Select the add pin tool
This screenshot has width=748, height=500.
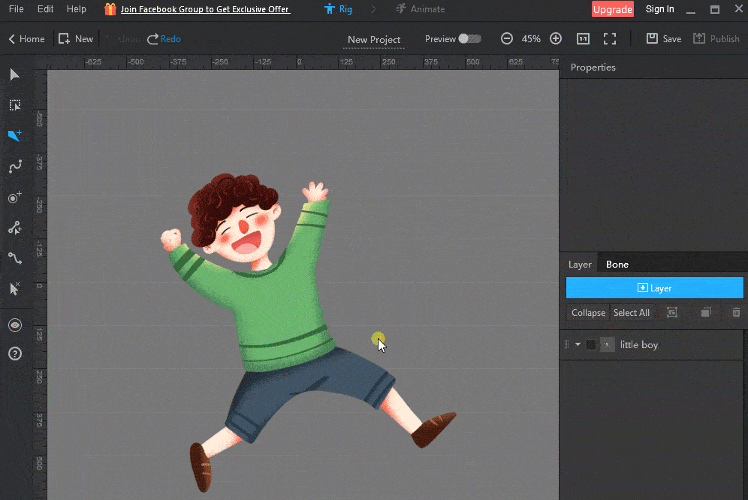(15, 197)
